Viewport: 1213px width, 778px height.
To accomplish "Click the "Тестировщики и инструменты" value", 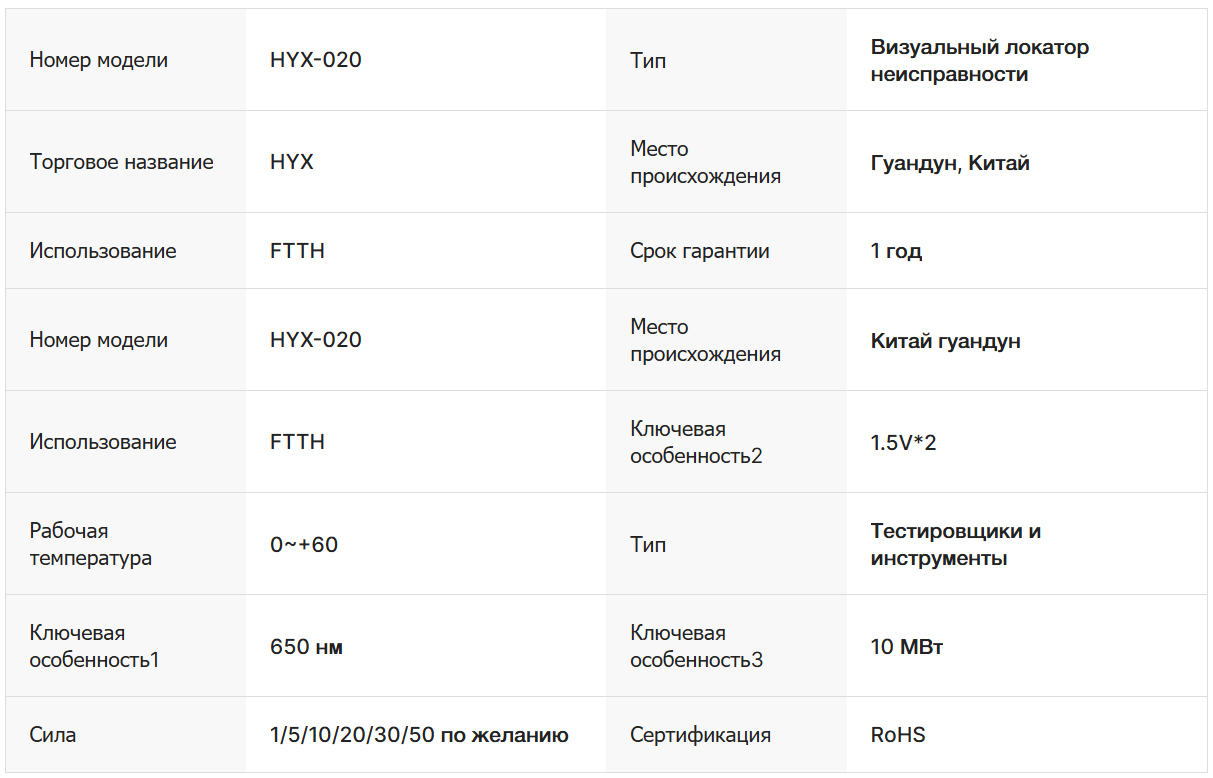I will pos(955,544).
